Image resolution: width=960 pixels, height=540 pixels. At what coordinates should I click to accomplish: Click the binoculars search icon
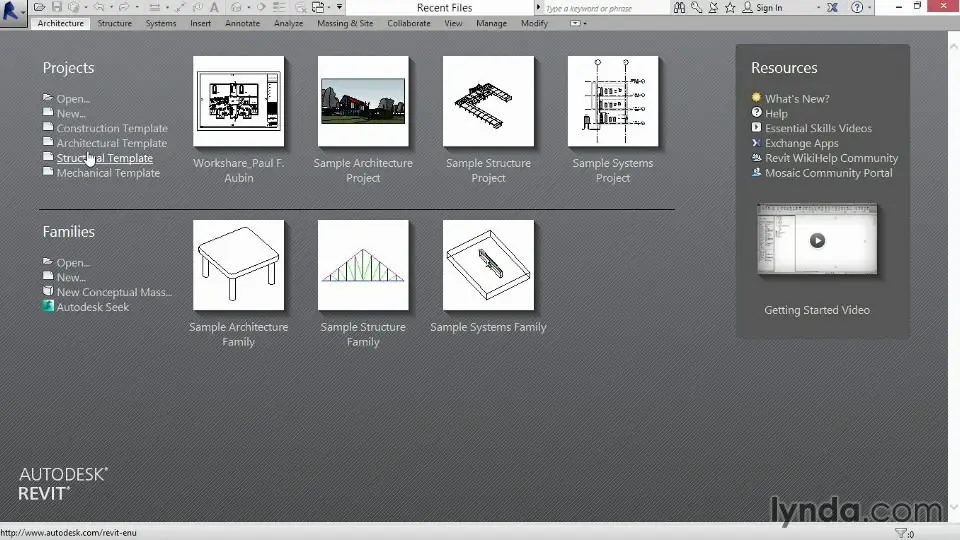679,8
